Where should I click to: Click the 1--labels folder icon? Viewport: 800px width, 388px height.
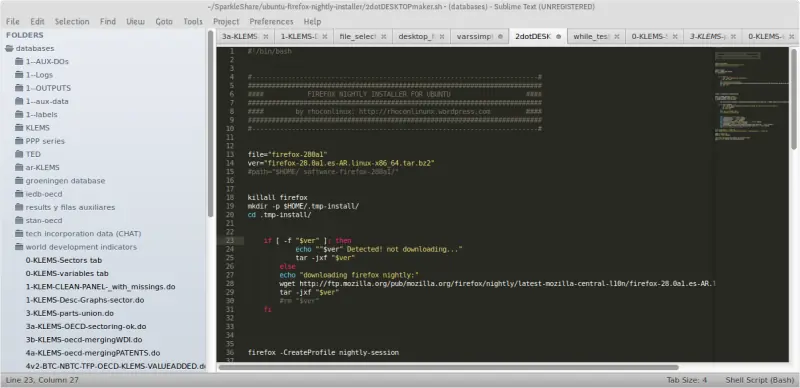pos(19,114)
